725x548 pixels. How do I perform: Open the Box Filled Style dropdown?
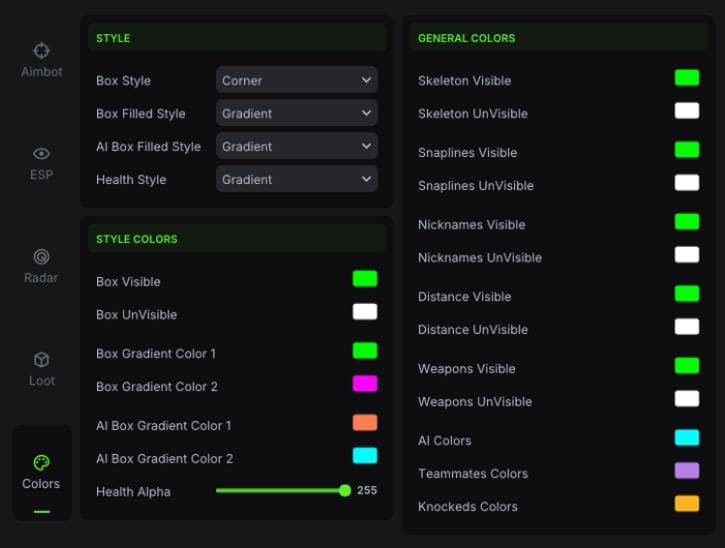coord(296,113)
